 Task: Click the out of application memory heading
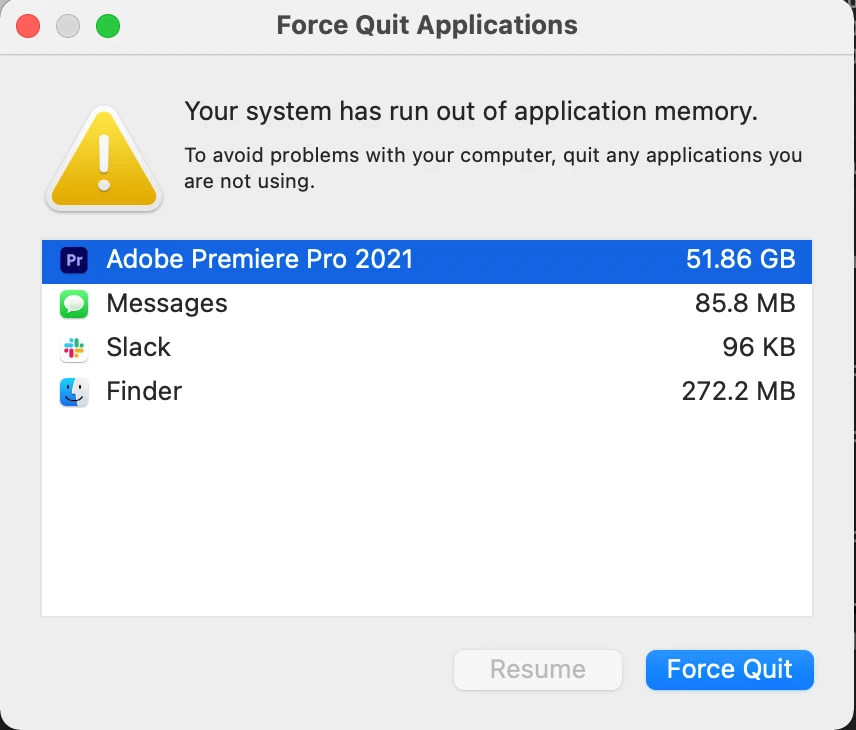click(471, 112)
